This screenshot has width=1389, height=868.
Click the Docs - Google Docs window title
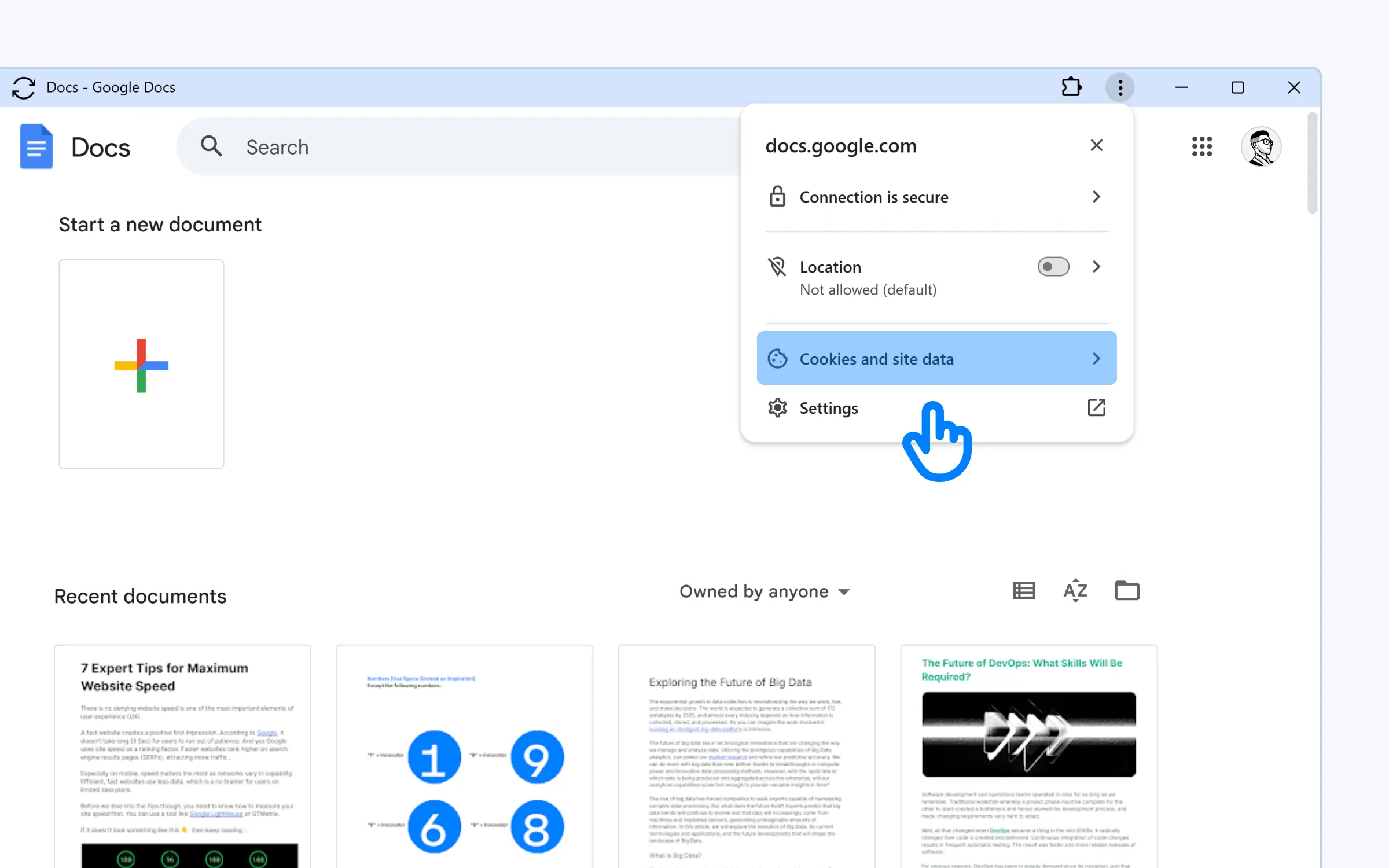pos(111,87)
